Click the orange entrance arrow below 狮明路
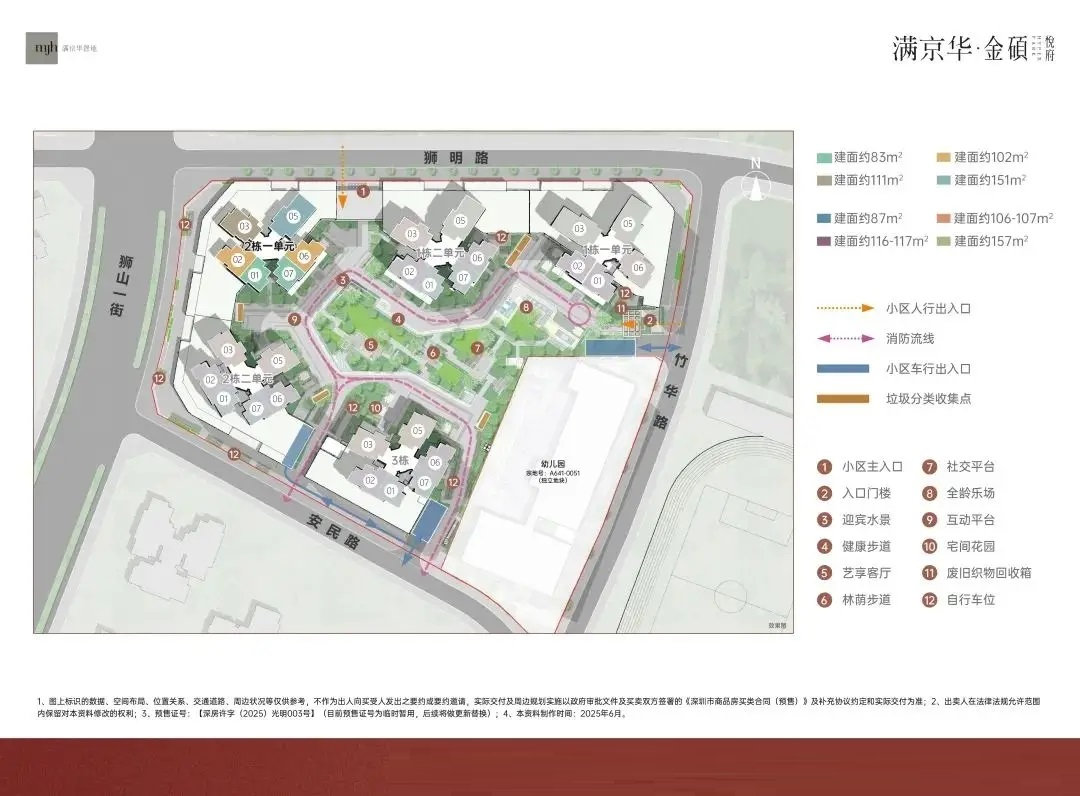The image size is (1080, 796). pyautogui.click(x=342, y=176)
